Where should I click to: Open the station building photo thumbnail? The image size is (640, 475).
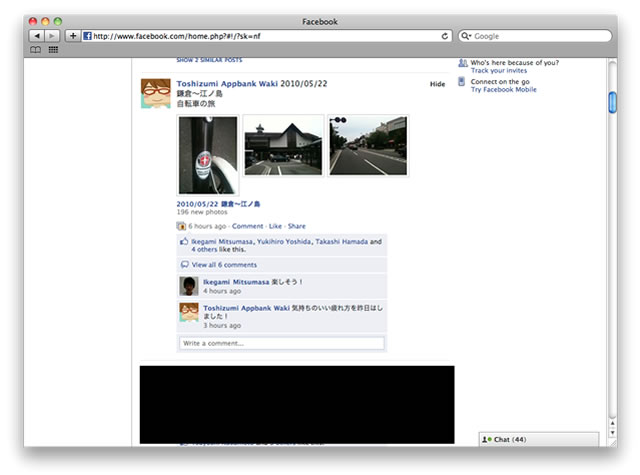(283, 146)
